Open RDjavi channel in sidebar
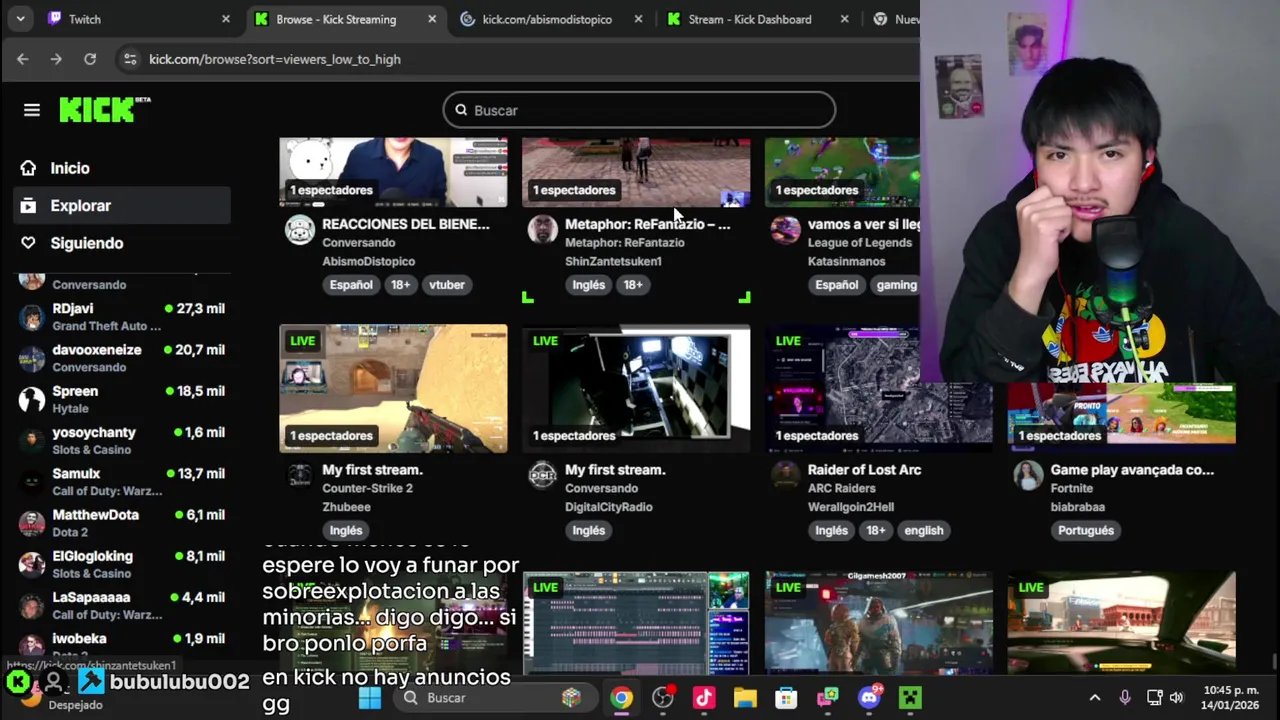 (123, 317)
